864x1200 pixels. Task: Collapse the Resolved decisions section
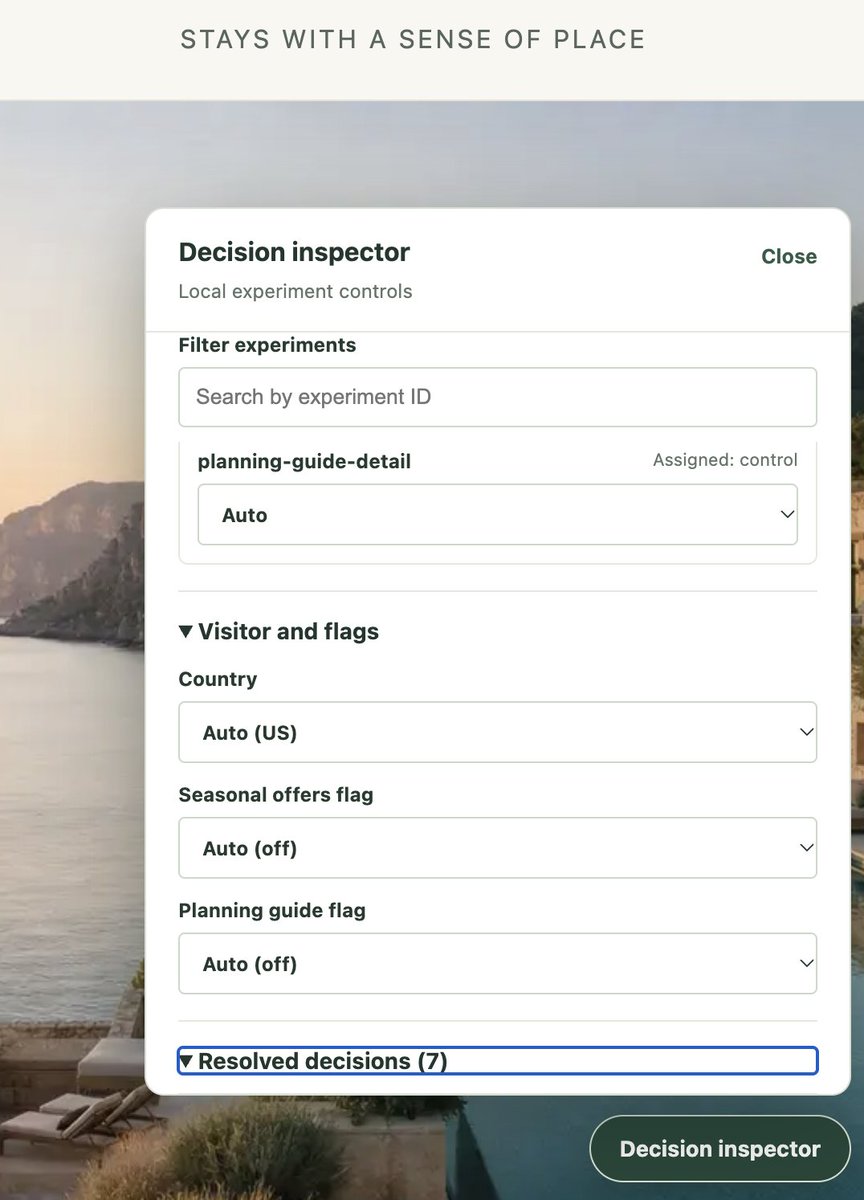(x=497, y=1061)
